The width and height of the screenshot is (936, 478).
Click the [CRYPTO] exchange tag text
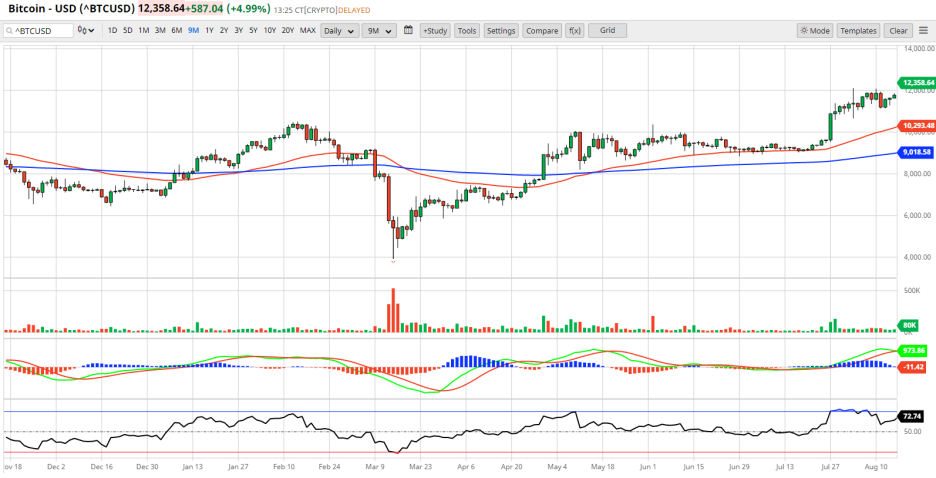click(x=321, y=10)
